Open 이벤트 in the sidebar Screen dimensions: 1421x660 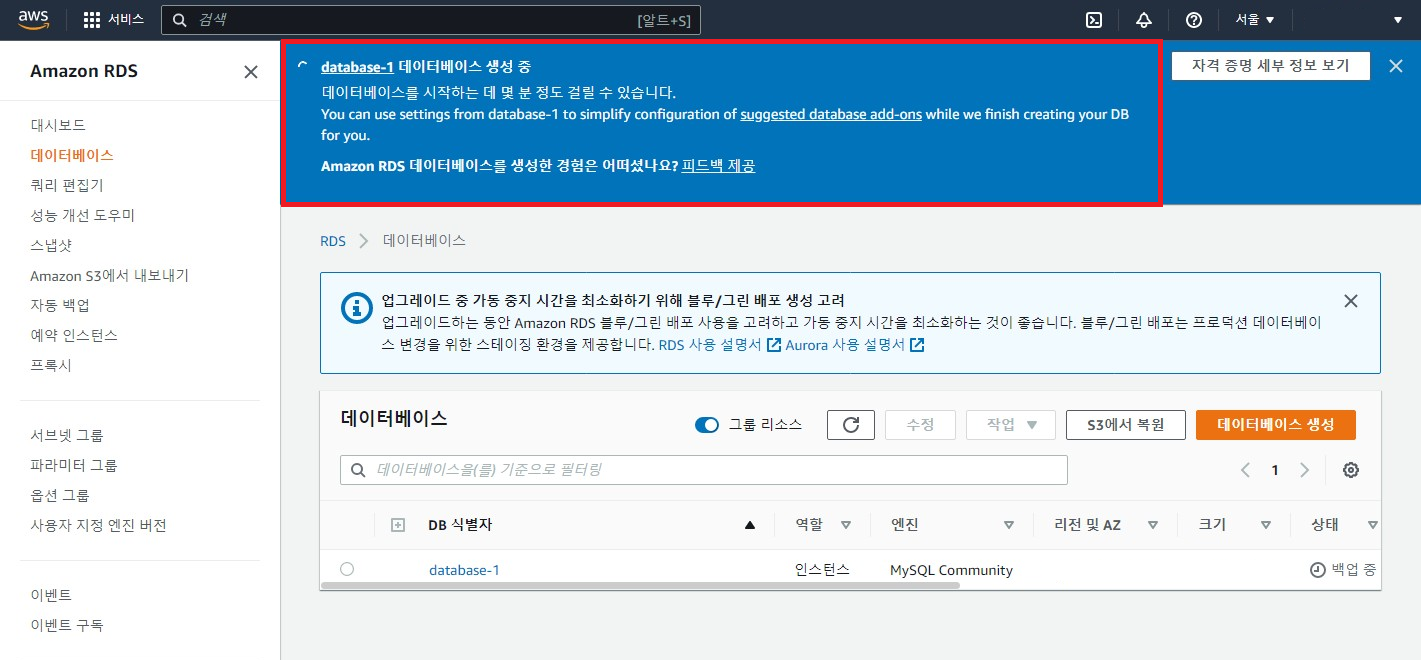click(x=51, y=595)
